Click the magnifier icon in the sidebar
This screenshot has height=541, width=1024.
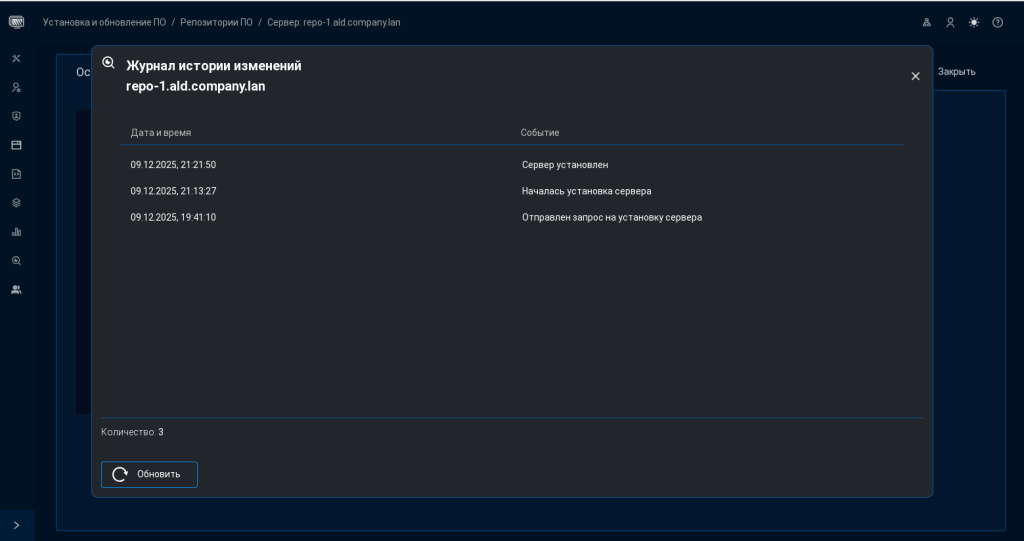(x=16, y=261)
